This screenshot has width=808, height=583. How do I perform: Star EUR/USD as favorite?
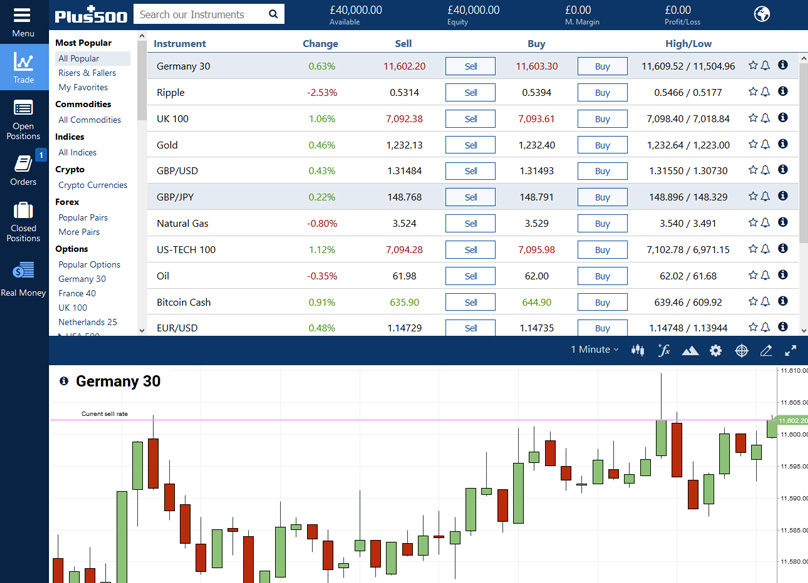[753, 327]
